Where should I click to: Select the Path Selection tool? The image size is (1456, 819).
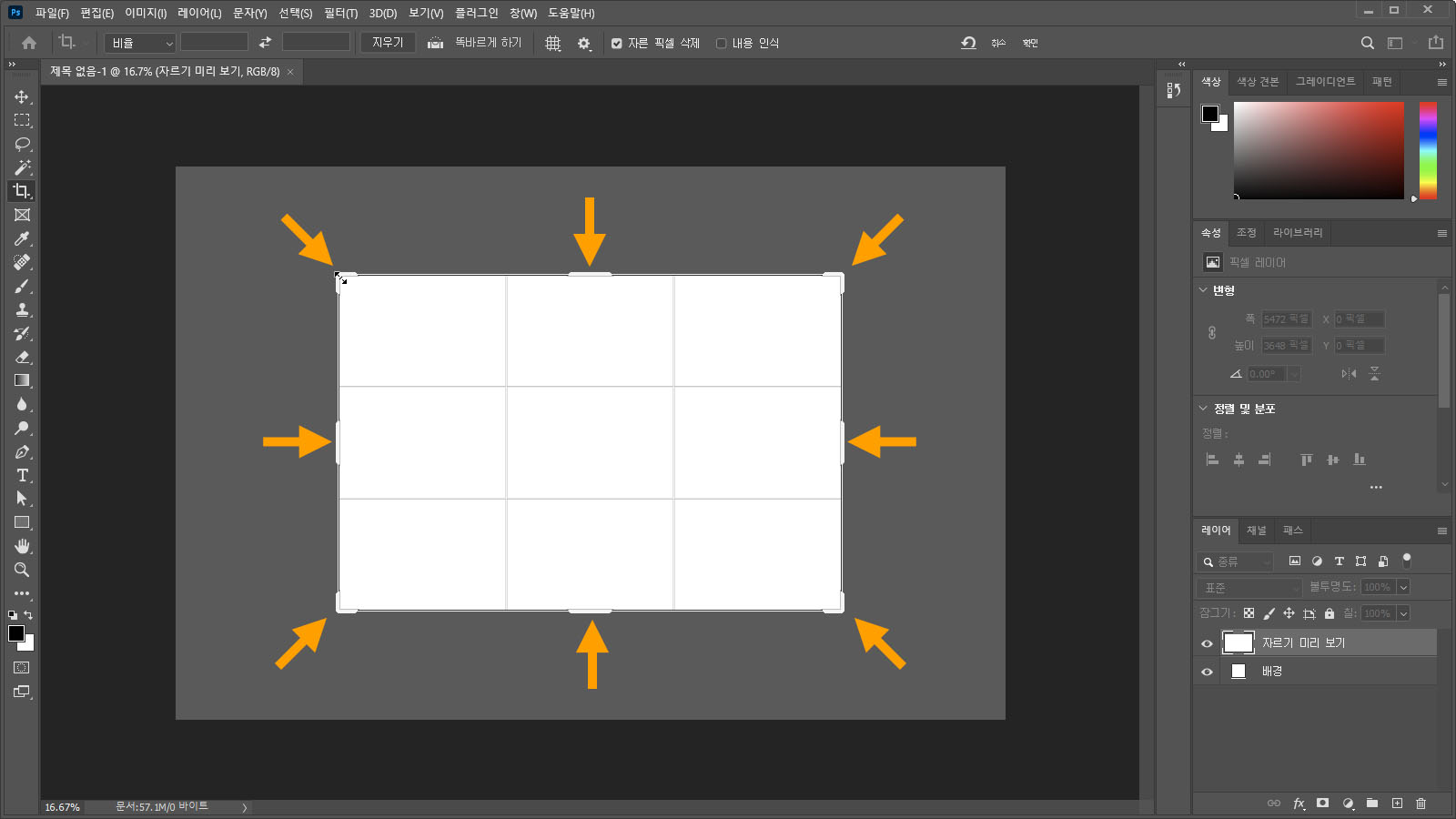coord(22,499)
